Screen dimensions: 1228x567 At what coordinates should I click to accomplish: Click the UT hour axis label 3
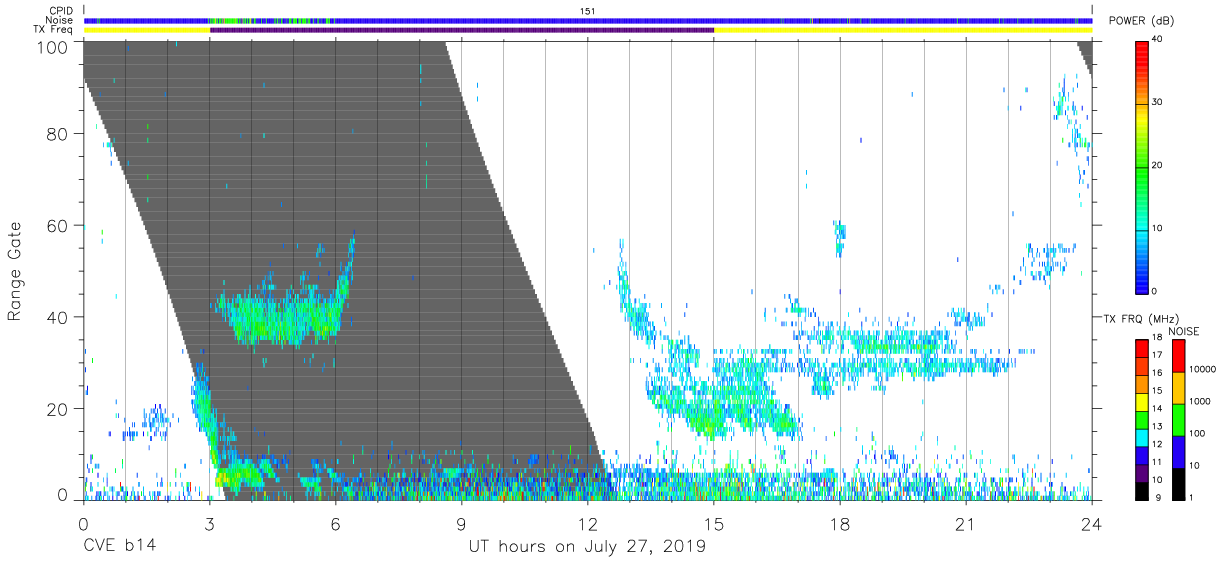(x=209, y=523)
